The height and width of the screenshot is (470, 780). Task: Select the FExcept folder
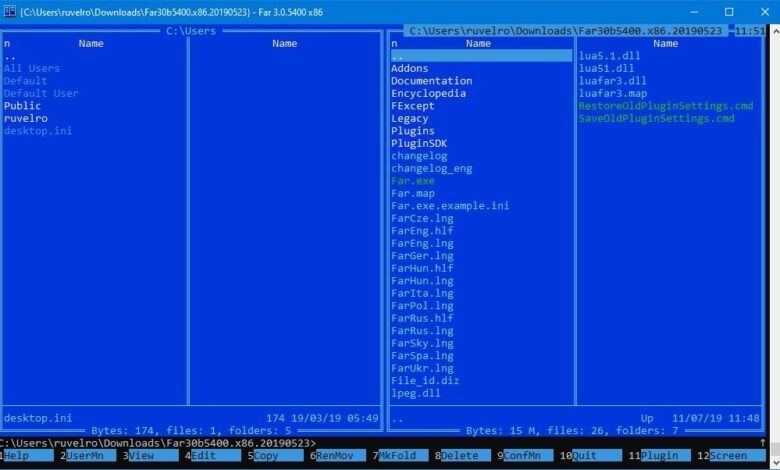412,106
